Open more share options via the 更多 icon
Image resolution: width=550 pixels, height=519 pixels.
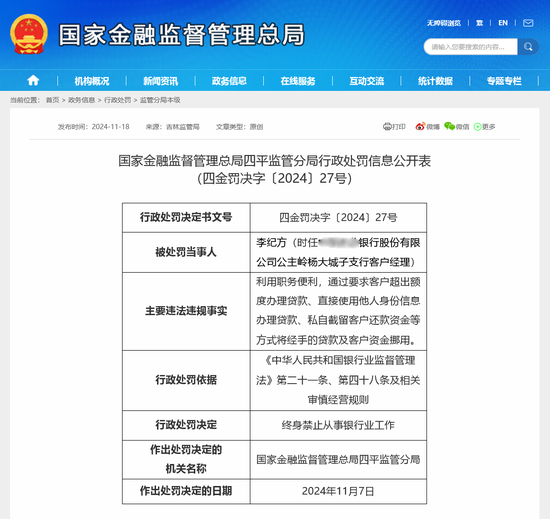point(477,127)
